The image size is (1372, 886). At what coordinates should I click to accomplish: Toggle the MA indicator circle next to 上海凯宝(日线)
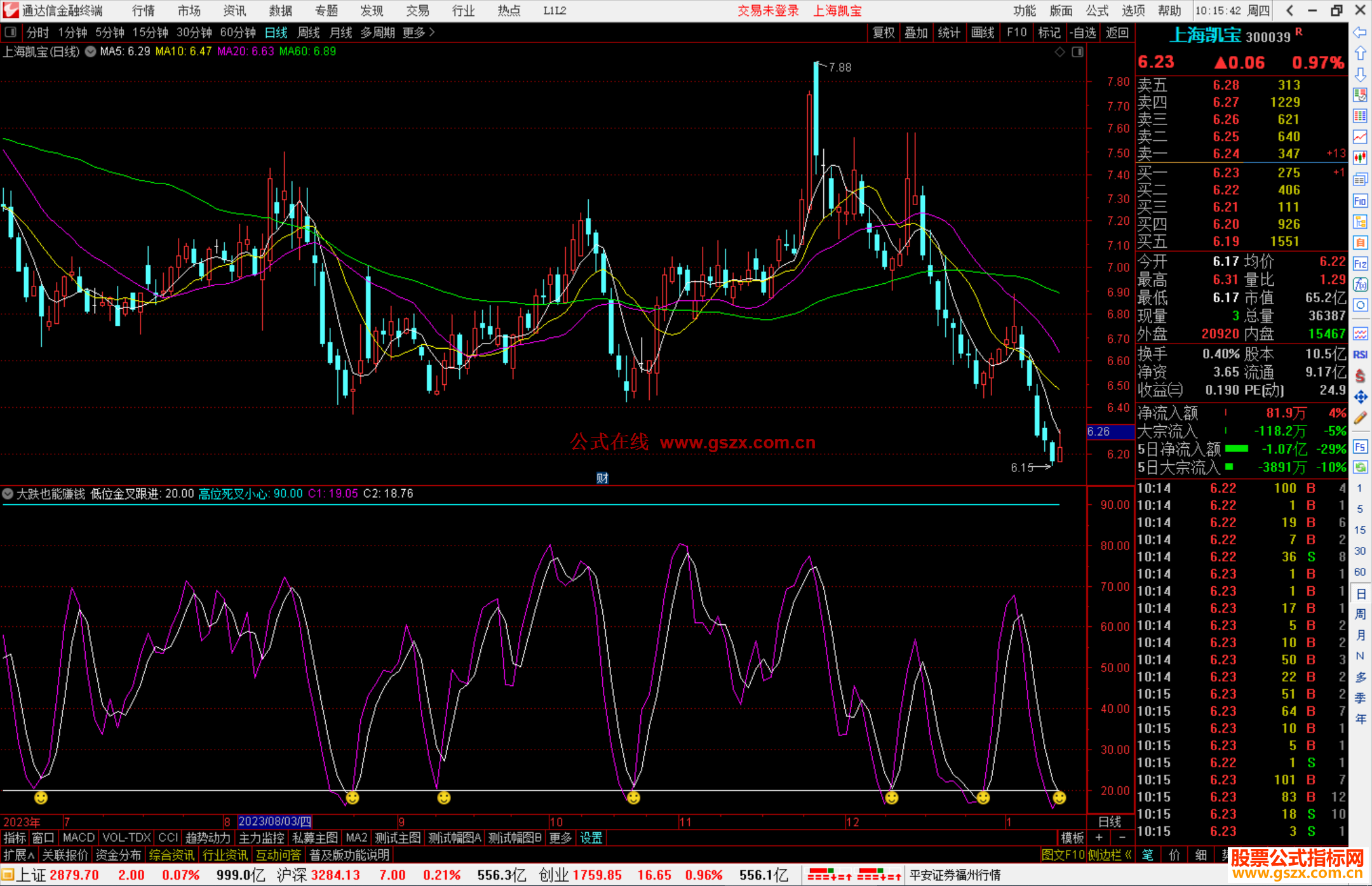click(x=91, y=51)
